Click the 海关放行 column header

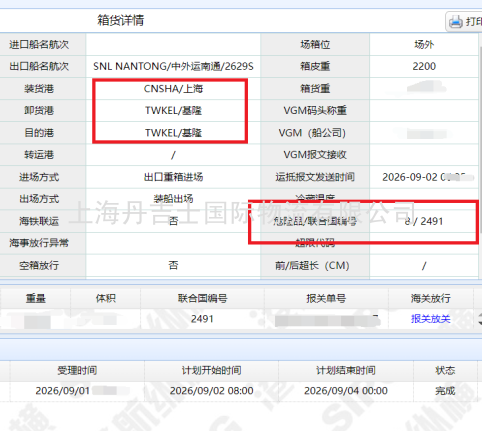430,298
